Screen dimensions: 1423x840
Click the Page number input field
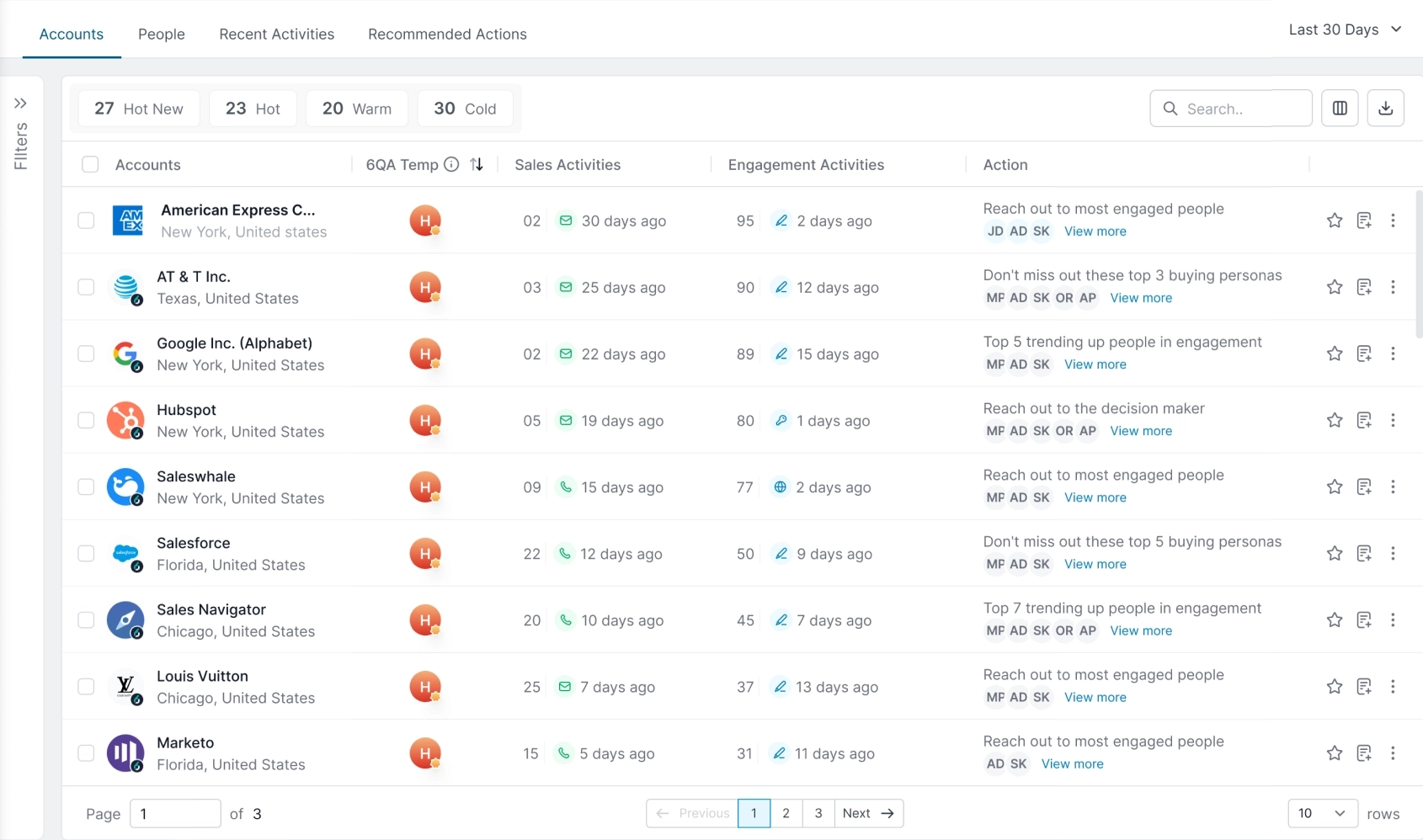pos(175,813)
